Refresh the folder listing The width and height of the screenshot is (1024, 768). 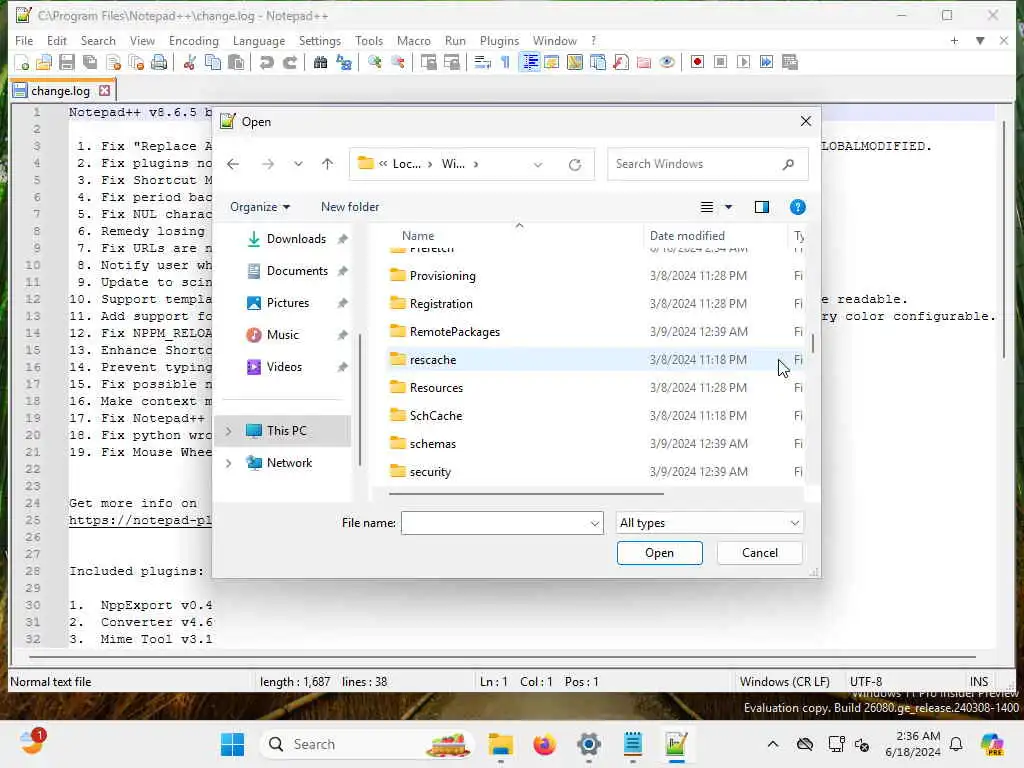[x=575, y=165]
